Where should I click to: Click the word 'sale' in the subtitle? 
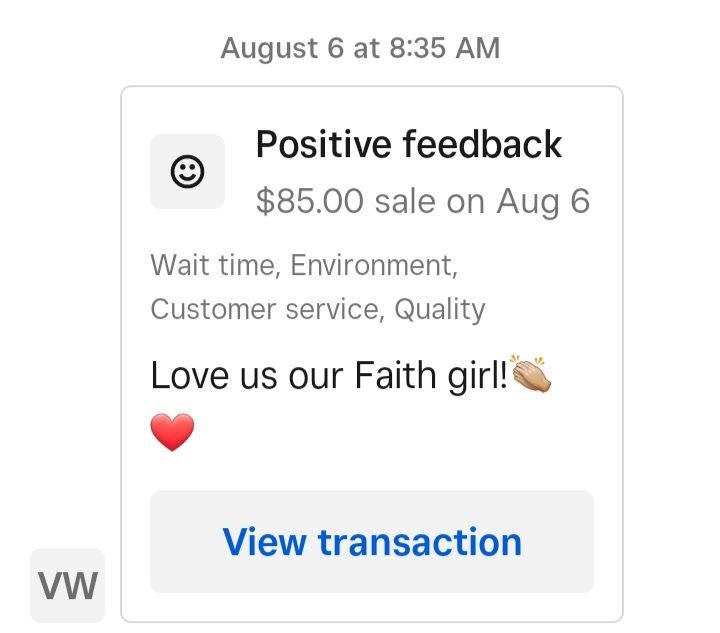[405, 202]
